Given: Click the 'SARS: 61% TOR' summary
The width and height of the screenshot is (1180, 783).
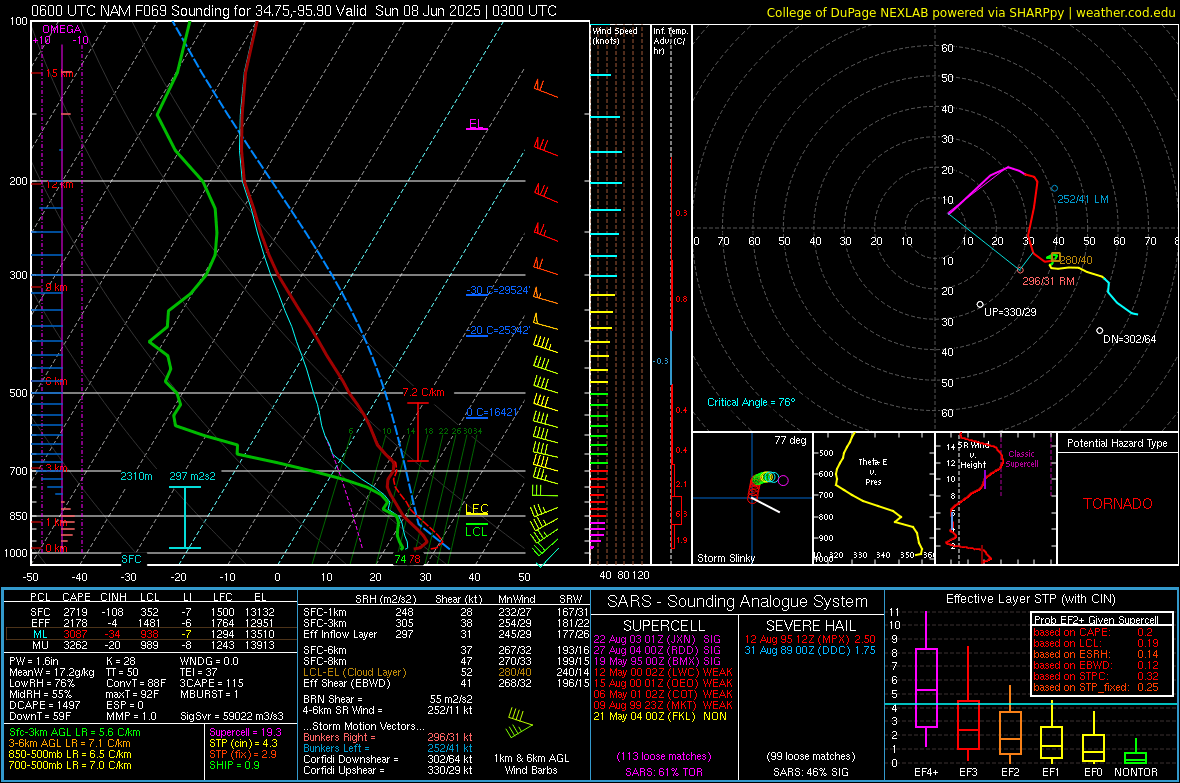Looking at the screenshot, I should click(x=664, y=772).
